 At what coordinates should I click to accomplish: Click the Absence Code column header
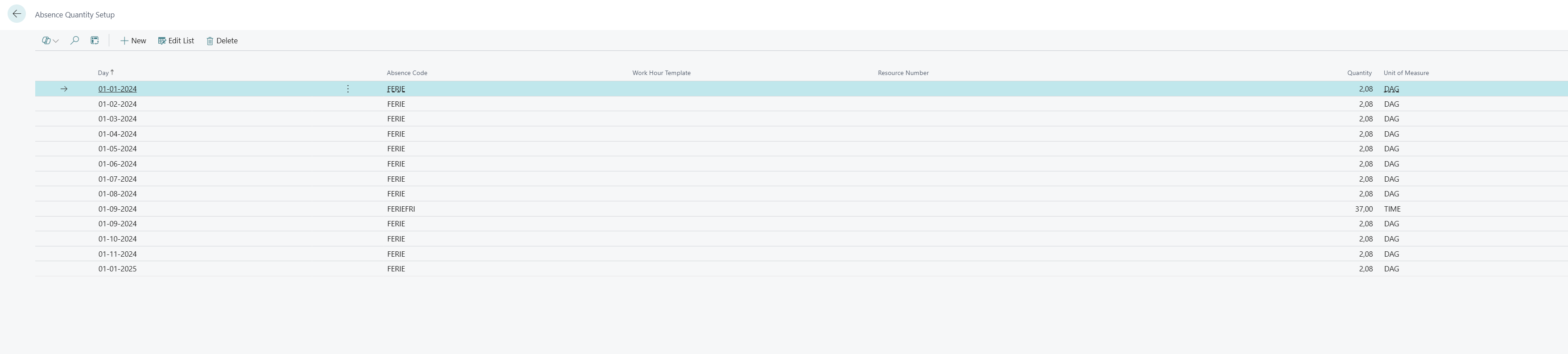pos(407,72)
